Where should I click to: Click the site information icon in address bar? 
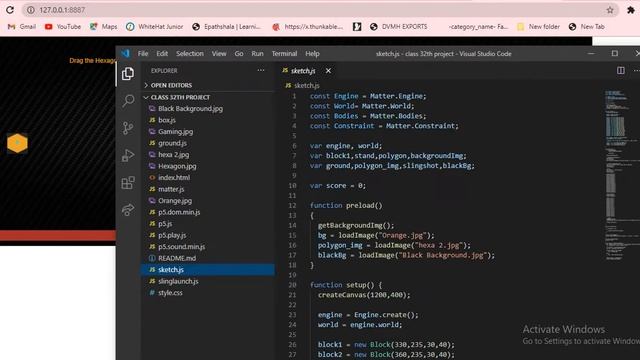click(31, 10)
